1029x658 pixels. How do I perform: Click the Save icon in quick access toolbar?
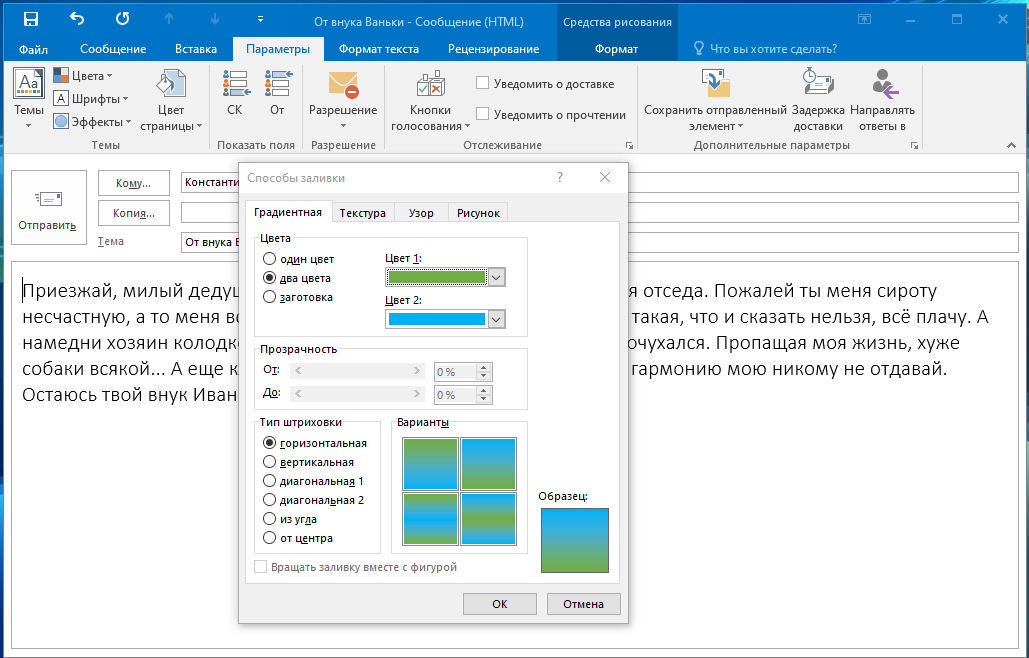[x=31, y=20]
